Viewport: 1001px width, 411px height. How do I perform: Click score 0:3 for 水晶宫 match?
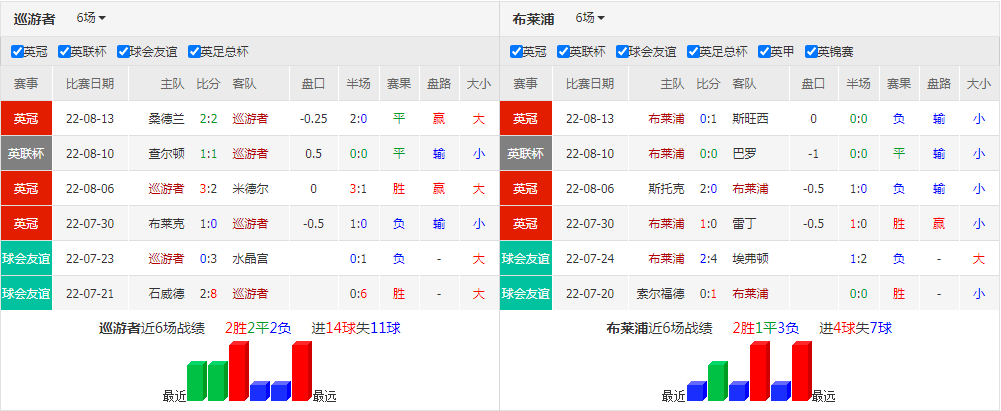click(209, 259)
